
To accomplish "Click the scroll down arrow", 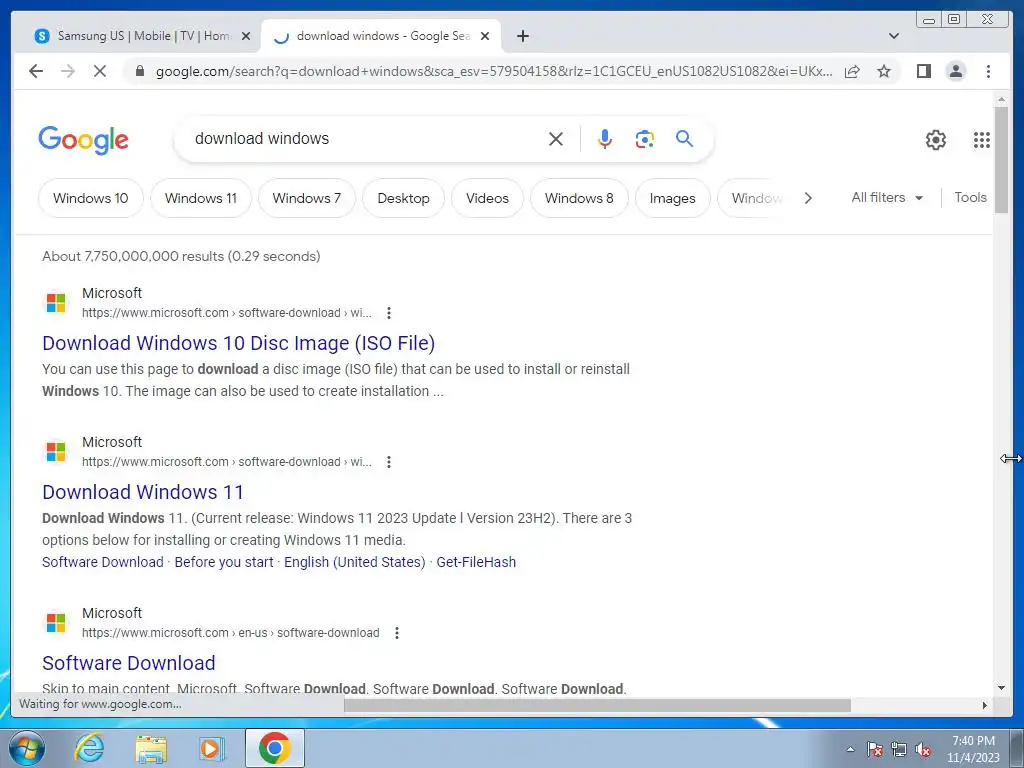I will [x=1001, y=688].
